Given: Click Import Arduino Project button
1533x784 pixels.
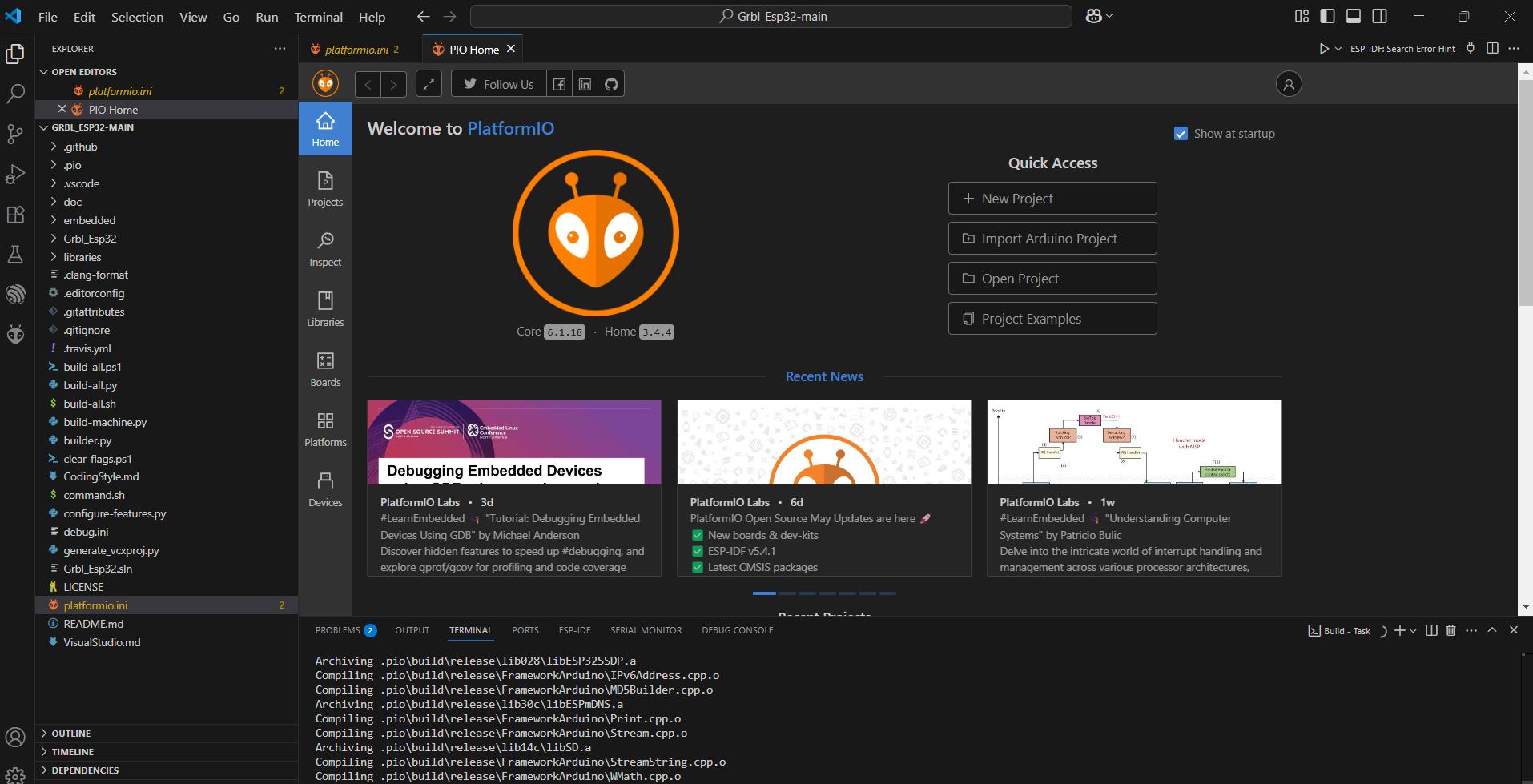Looking at the screenshot, I should click(1052, 239).
